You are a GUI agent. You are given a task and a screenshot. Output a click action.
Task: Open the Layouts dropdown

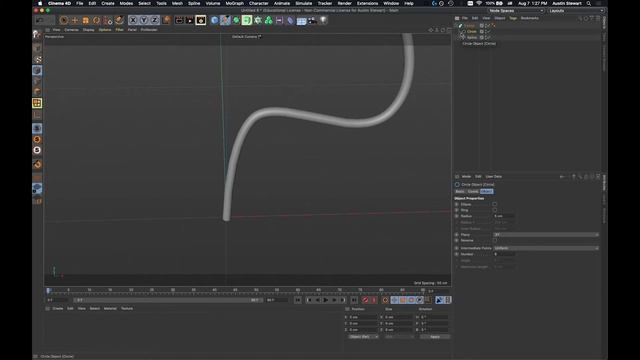coord(576,11)
